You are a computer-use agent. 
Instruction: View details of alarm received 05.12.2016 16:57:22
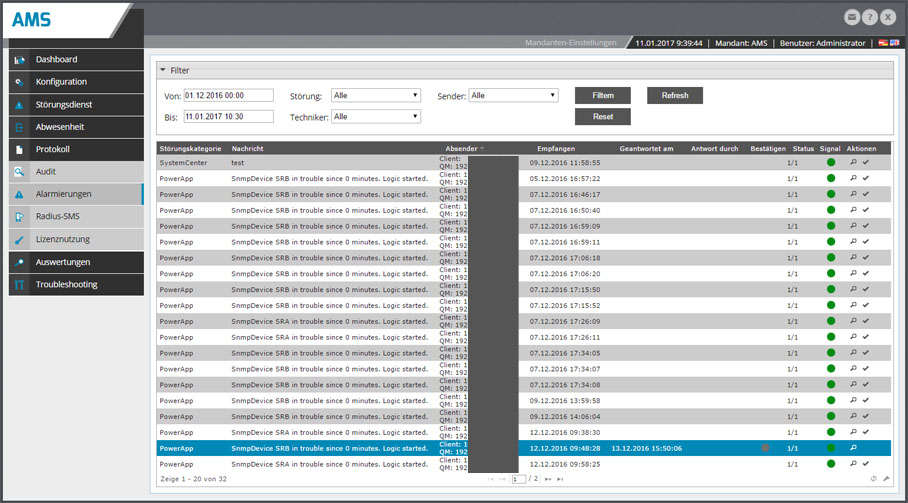coord(853,178)
